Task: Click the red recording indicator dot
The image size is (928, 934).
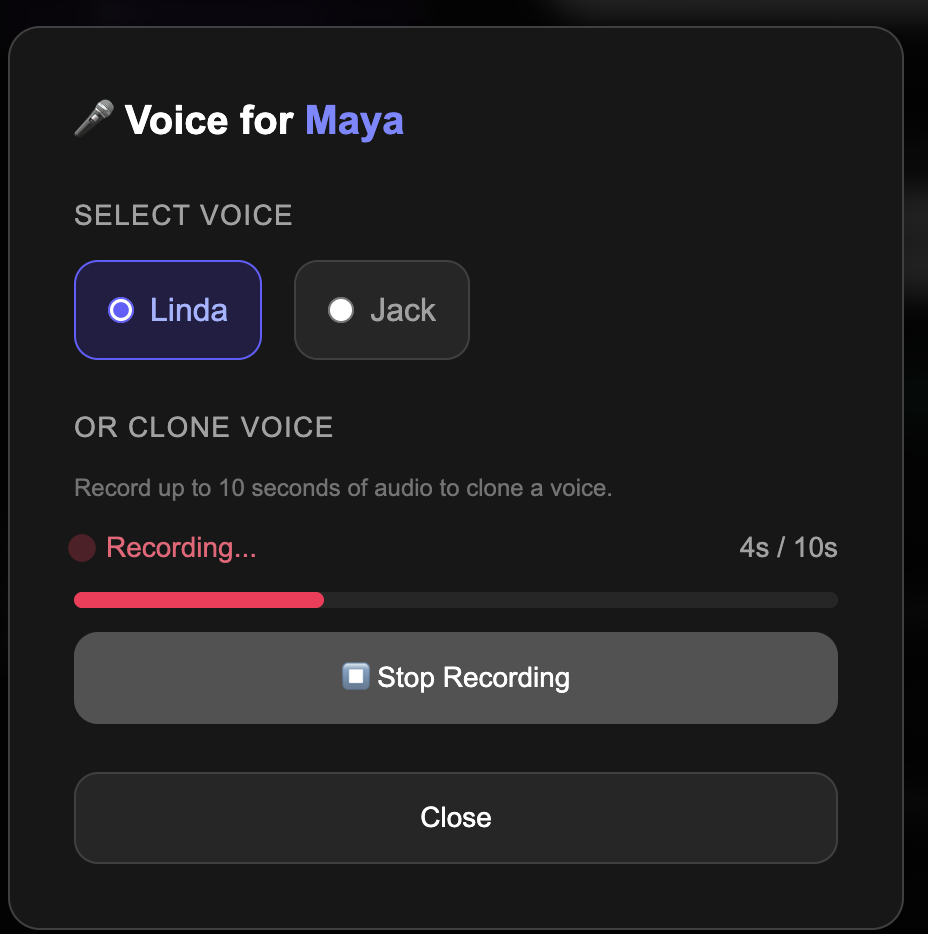Action: [x=82, y=548]
